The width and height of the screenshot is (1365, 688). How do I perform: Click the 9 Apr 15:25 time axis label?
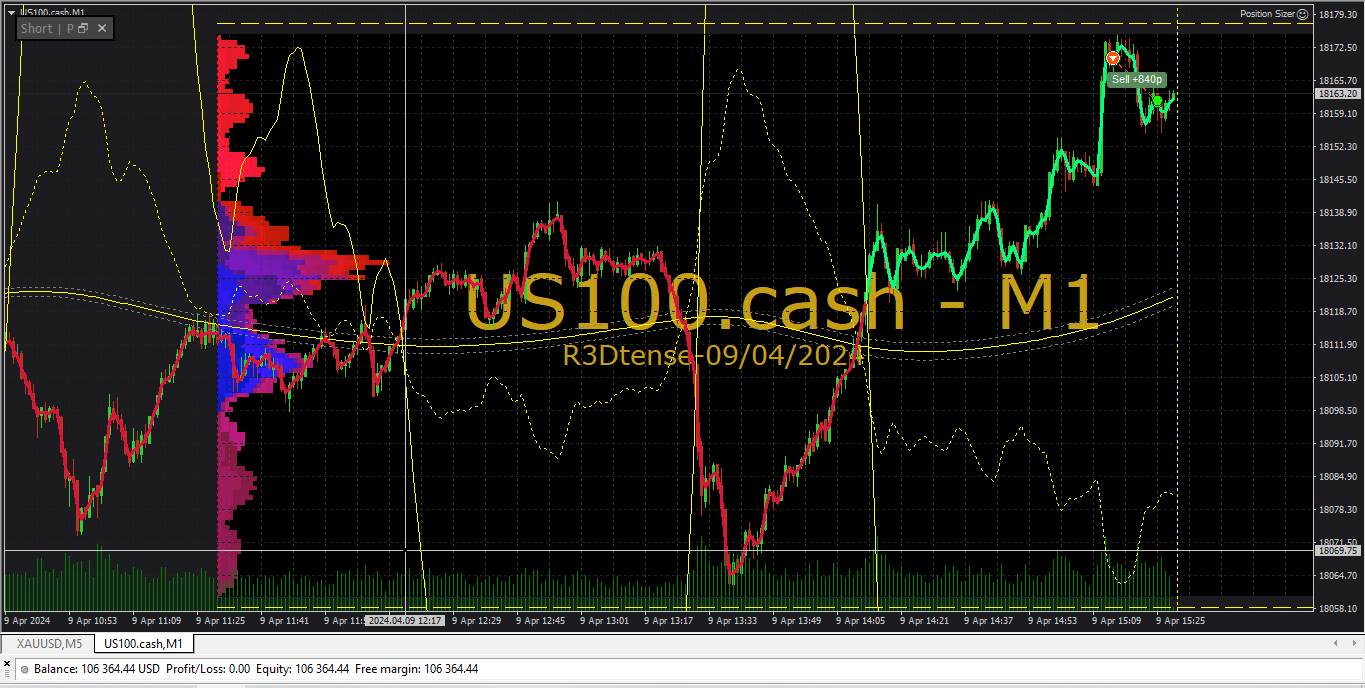click(1180, 620)
